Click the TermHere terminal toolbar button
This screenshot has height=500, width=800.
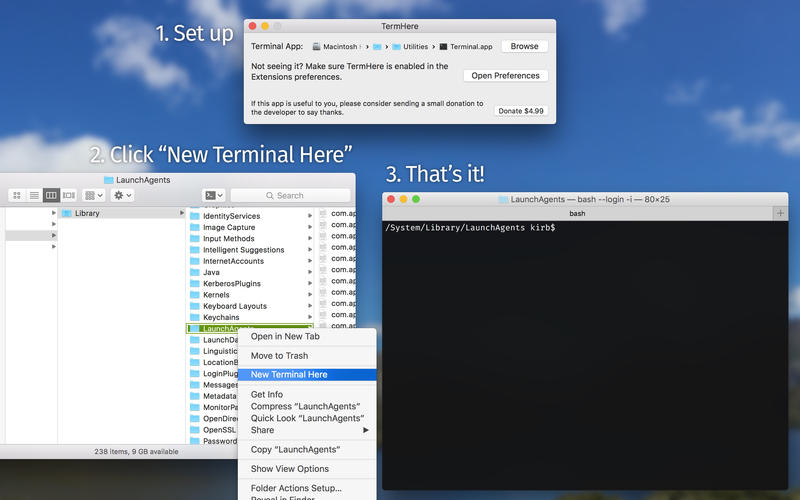point(214,195)
